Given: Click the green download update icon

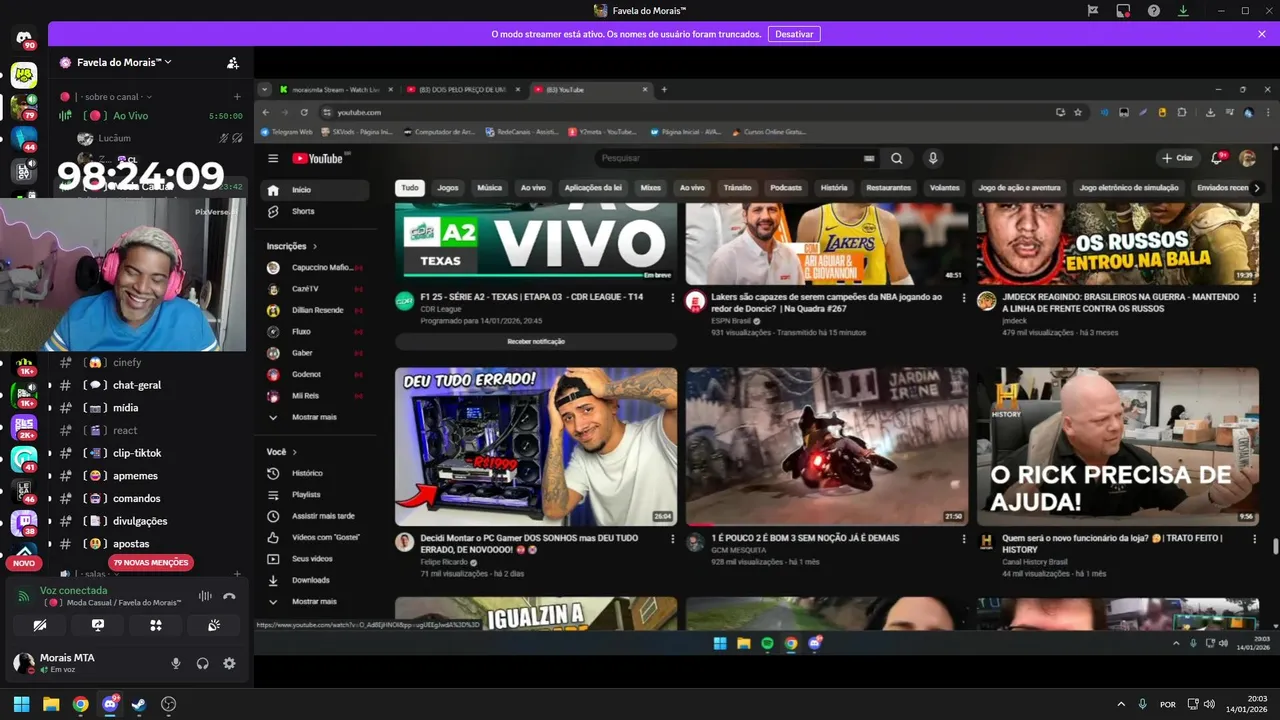Looking at the screenshot, I should (1183, 10).
